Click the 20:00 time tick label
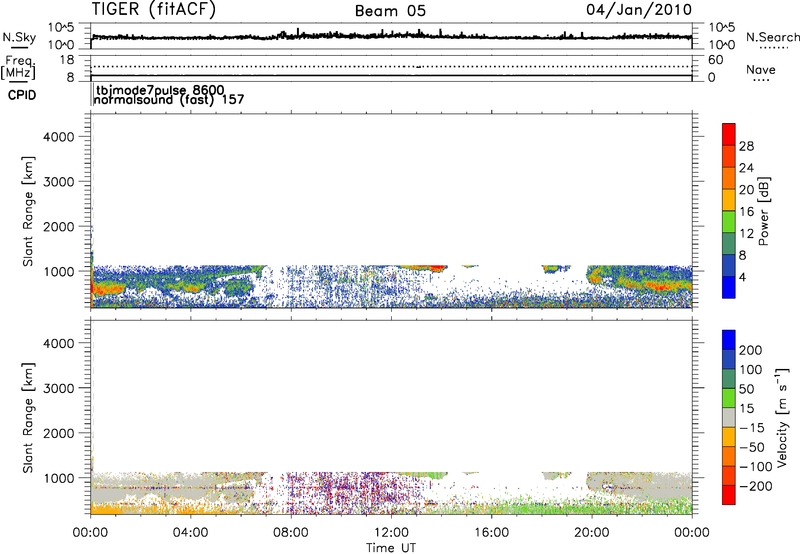Image resolution: width=800 pixels, height=554 pixels. click(592, 533)
